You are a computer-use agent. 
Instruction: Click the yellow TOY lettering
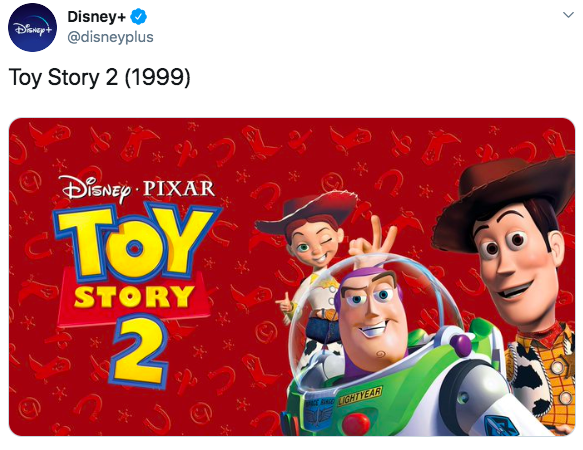pos(136,243)
